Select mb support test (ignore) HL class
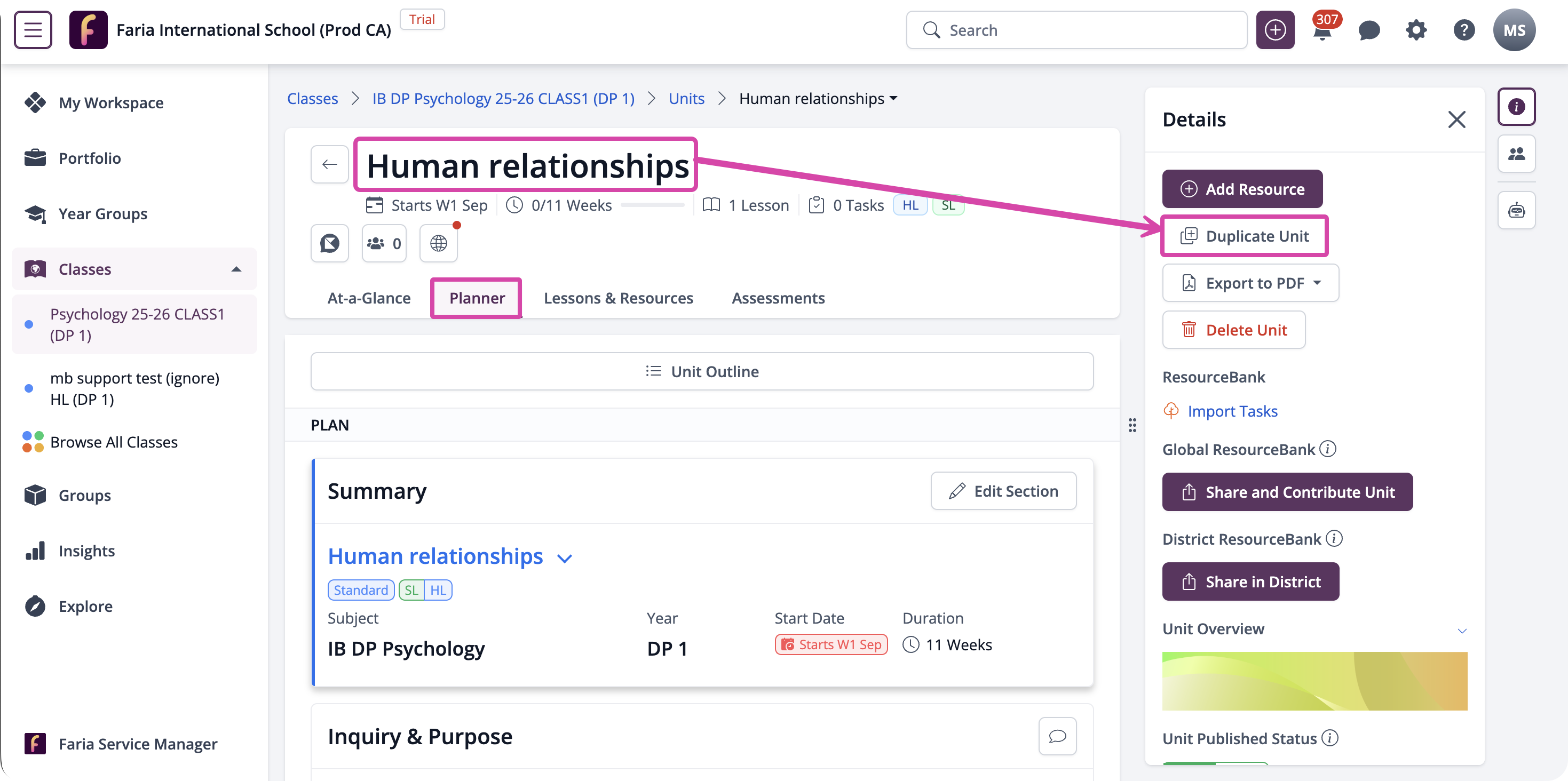The width and height of the screenshot is (1568, 781). pyautogui.click(x=134, y=388)
